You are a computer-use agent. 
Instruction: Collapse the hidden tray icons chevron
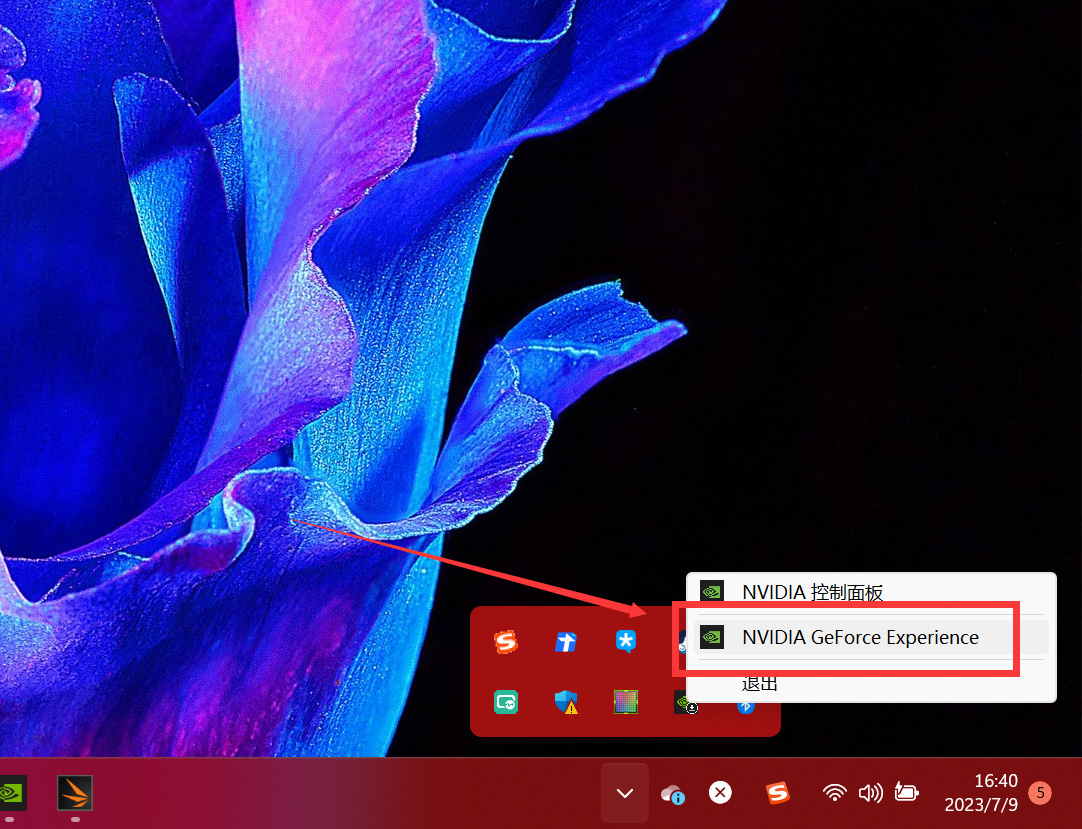coord(625,793)
